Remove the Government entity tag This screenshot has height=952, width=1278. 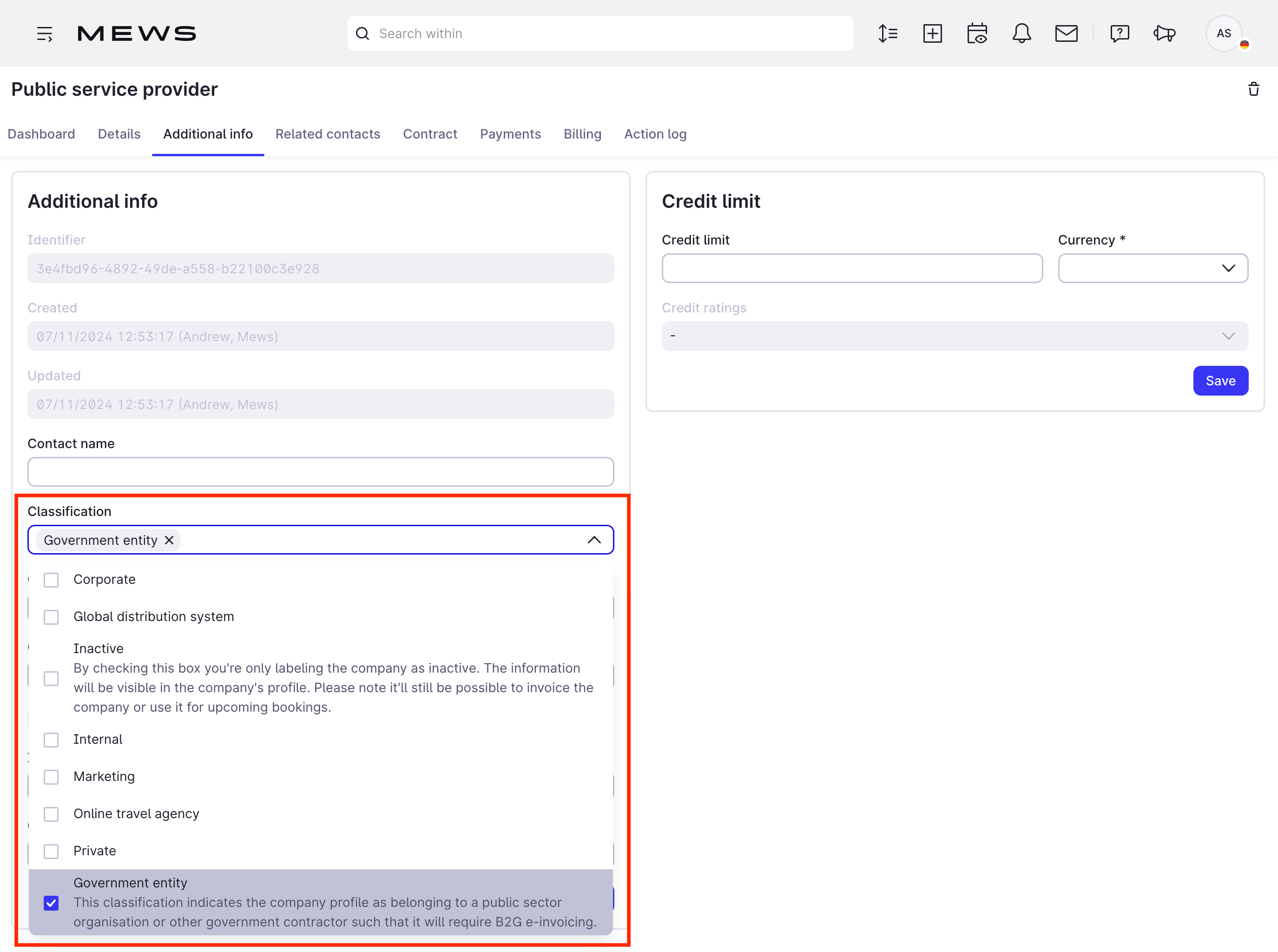[170, 540]
